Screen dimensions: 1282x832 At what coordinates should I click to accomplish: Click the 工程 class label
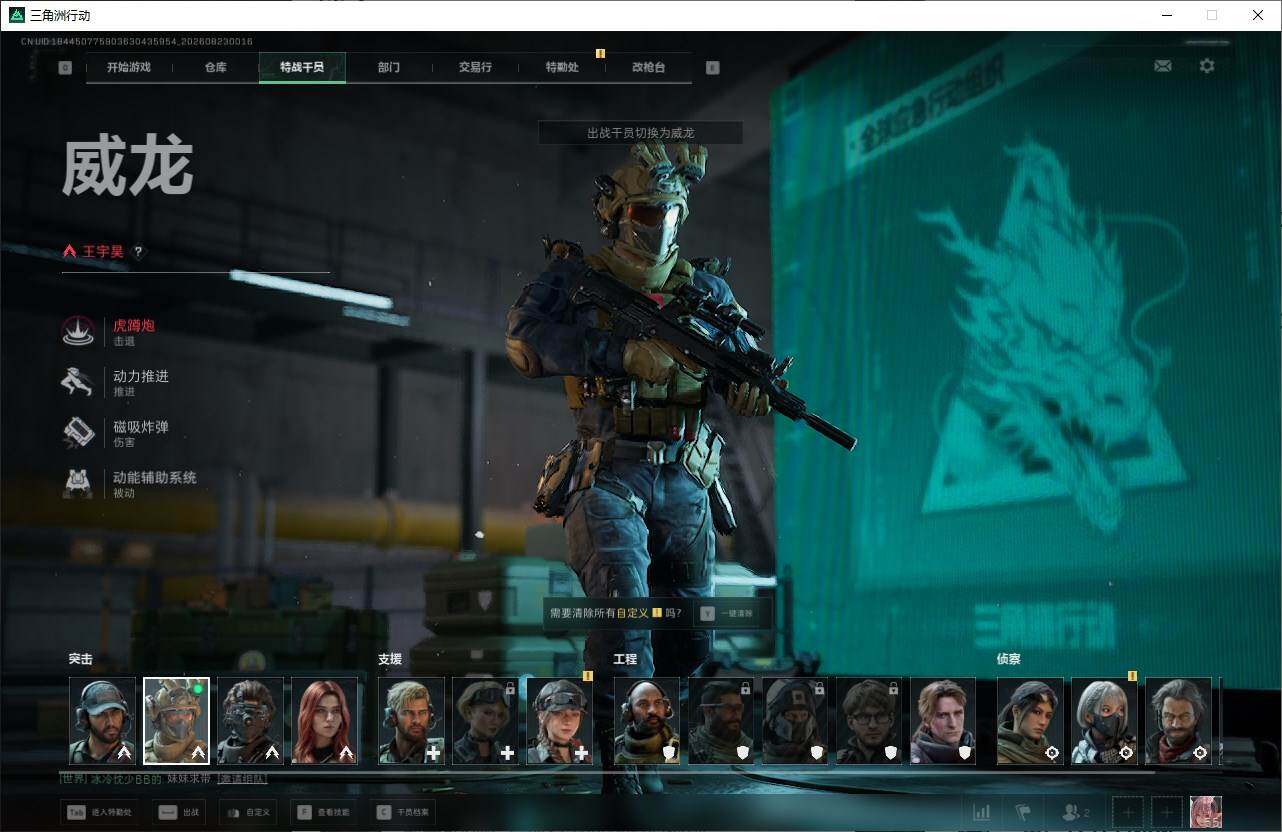(625, 660)
